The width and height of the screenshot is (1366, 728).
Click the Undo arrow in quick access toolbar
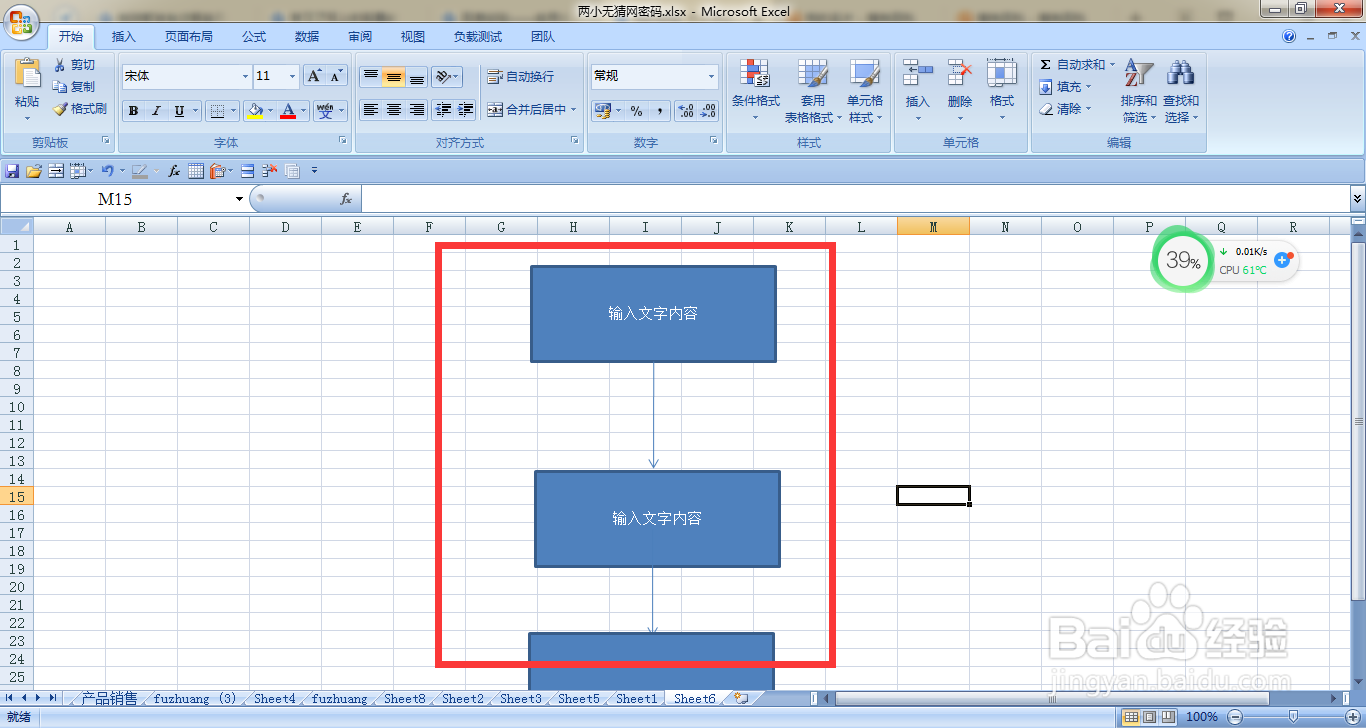[107, 171]
